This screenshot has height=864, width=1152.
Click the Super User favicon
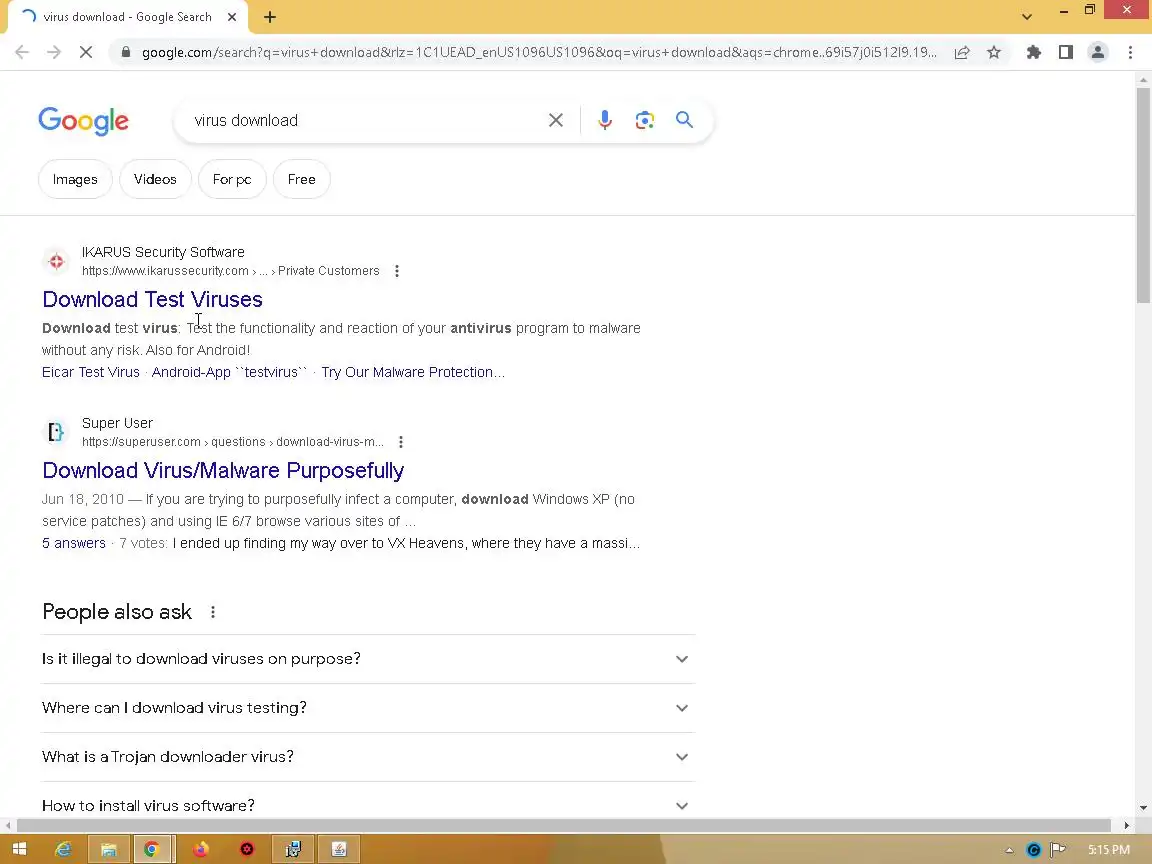pos(56,432)
